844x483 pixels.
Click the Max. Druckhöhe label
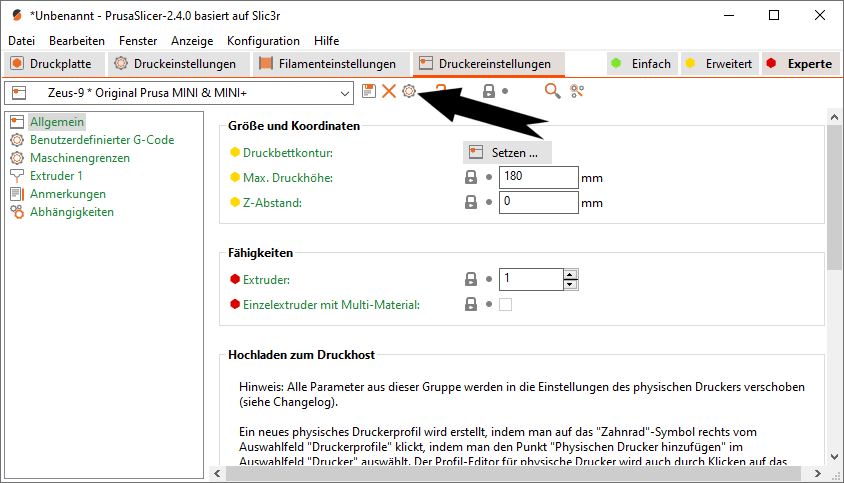point(288,178)
